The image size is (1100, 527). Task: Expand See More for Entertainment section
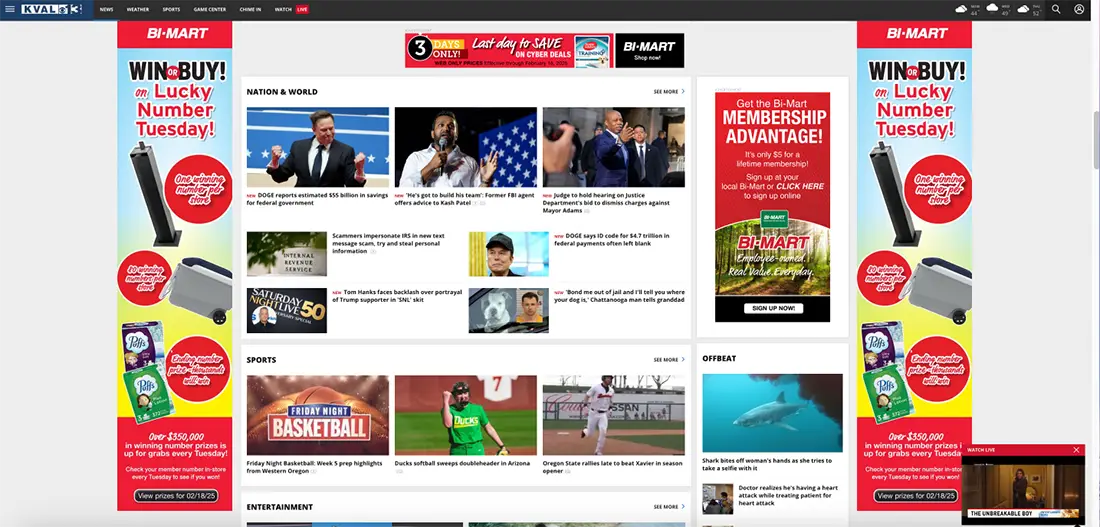point(669,507)
